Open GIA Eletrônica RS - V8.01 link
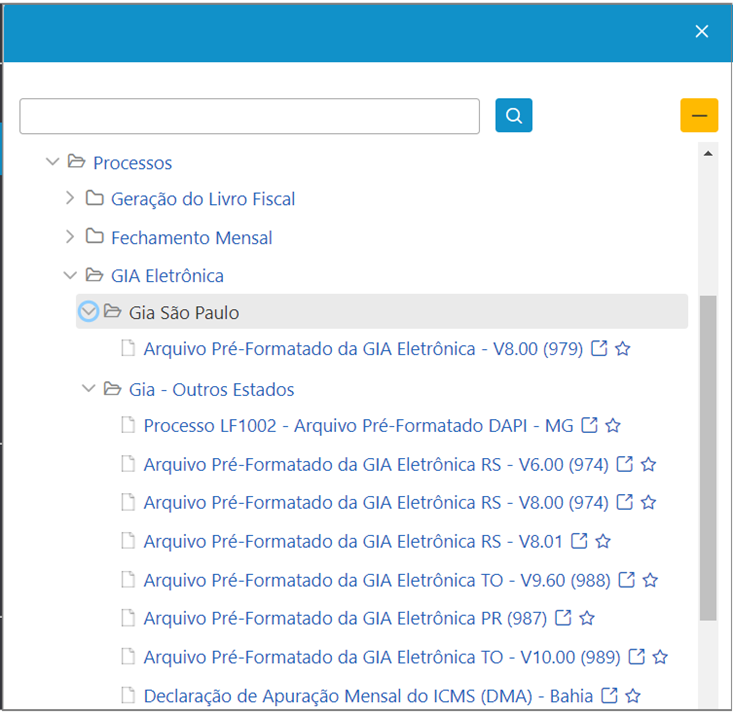The height and width of the screenshot is (713, 733). tap(353, 541)
